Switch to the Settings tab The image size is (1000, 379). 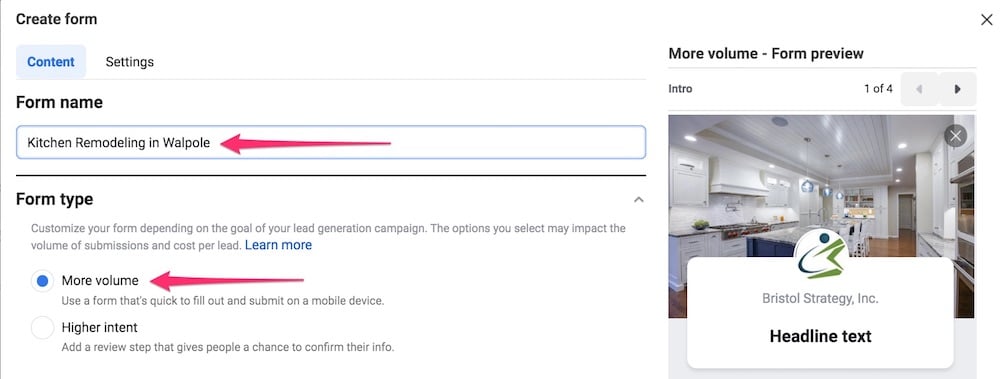[x=129, y=62]
